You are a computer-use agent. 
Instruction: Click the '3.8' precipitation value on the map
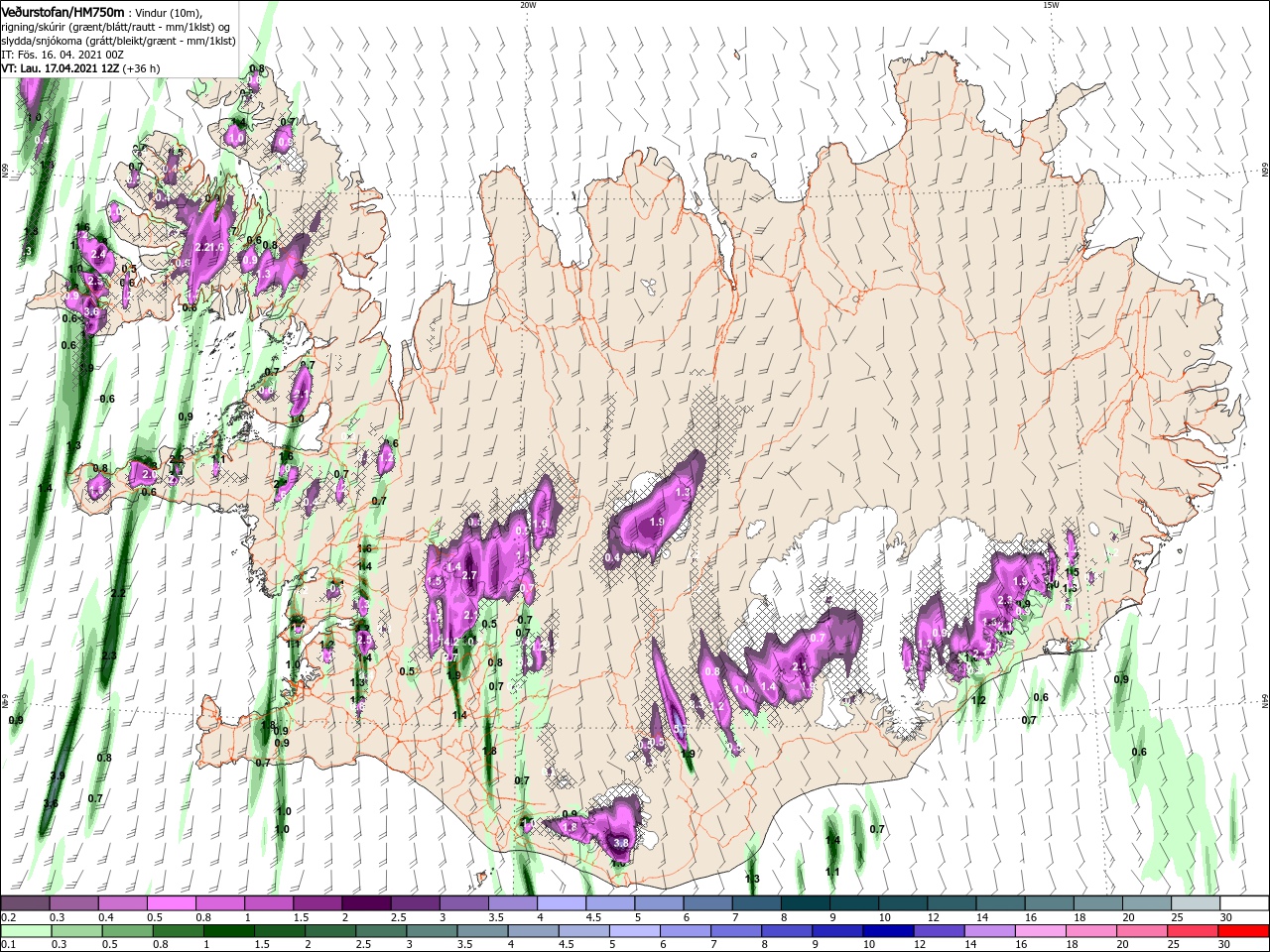point(621,842)
